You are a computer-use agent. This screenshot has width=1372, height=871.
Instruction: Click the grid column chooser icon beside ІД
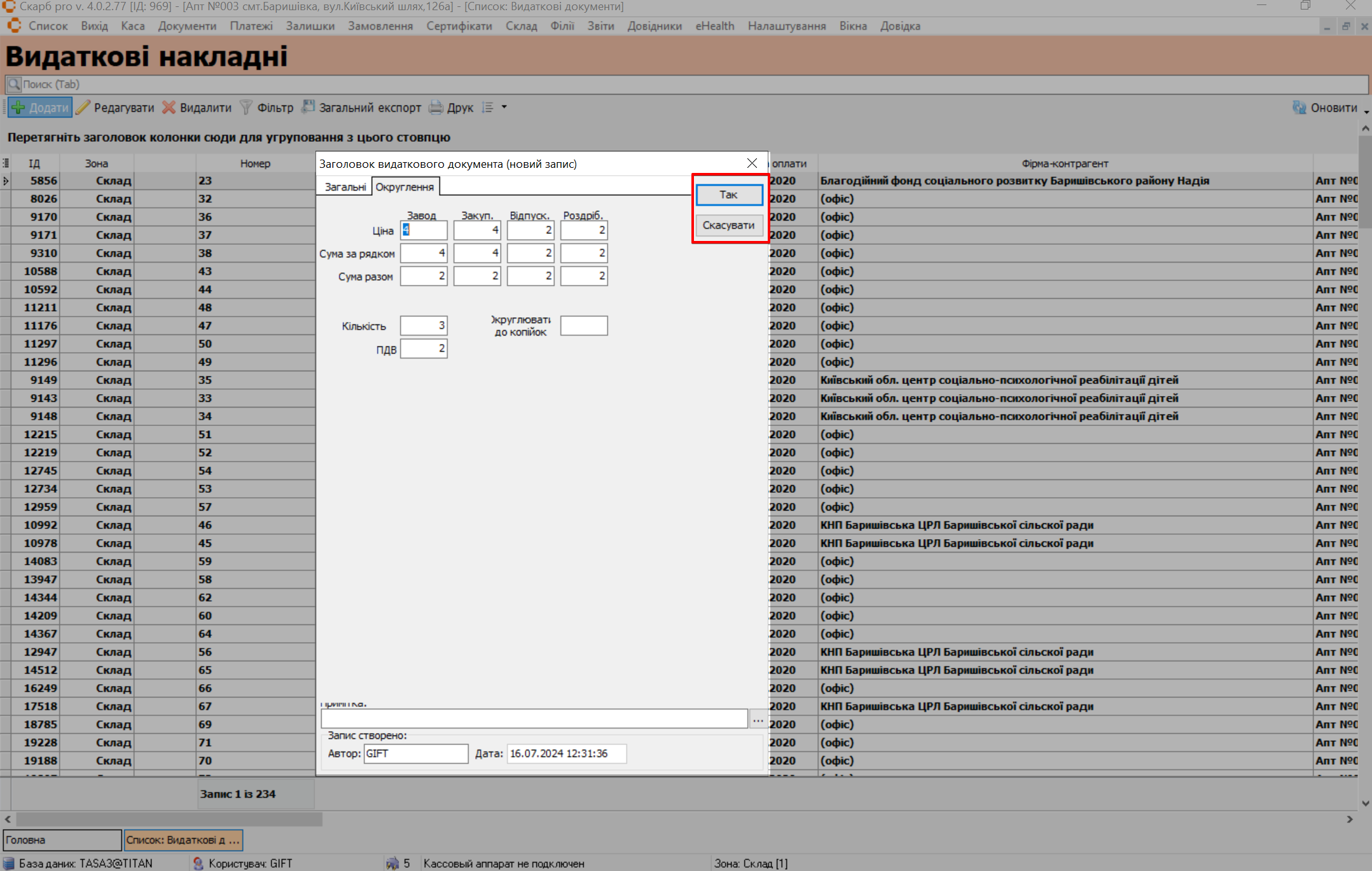(6, 163)
